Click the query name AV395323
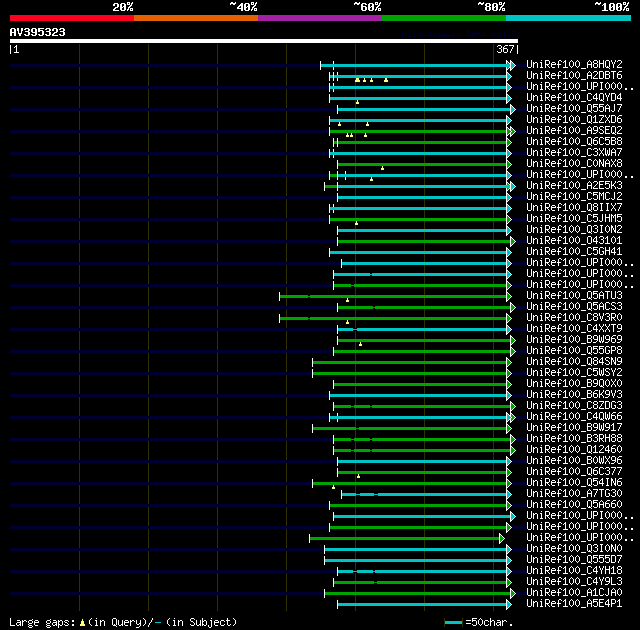 pyautogui.click(x=38, y=32)
